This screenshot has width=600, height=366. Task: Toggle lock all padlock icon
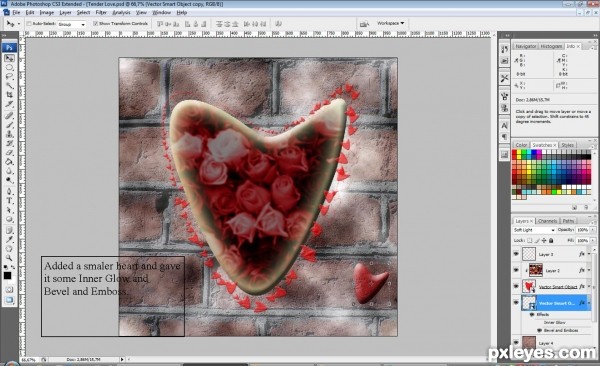(551, 240)
